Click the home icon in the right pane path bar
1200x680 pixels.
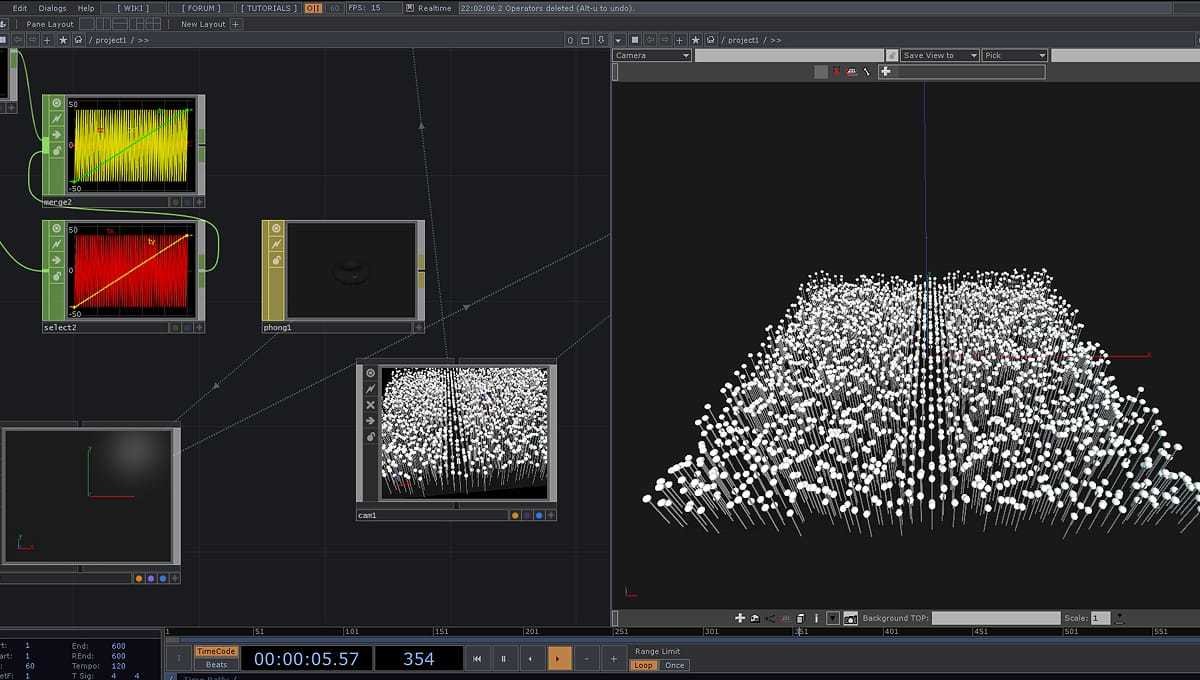tap(709, 40)
